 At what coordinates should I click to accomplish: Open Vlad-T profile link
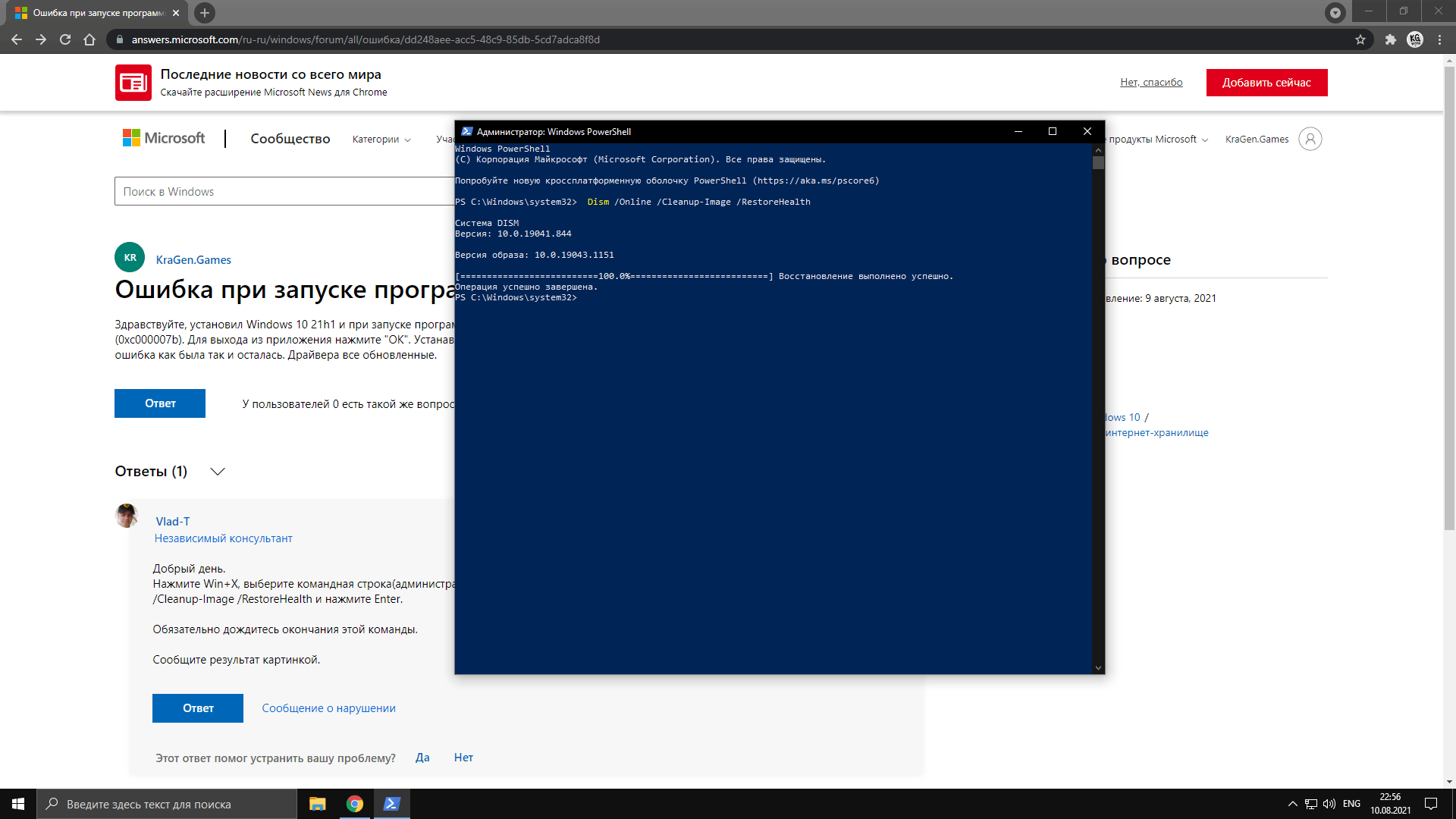point(173,521)
